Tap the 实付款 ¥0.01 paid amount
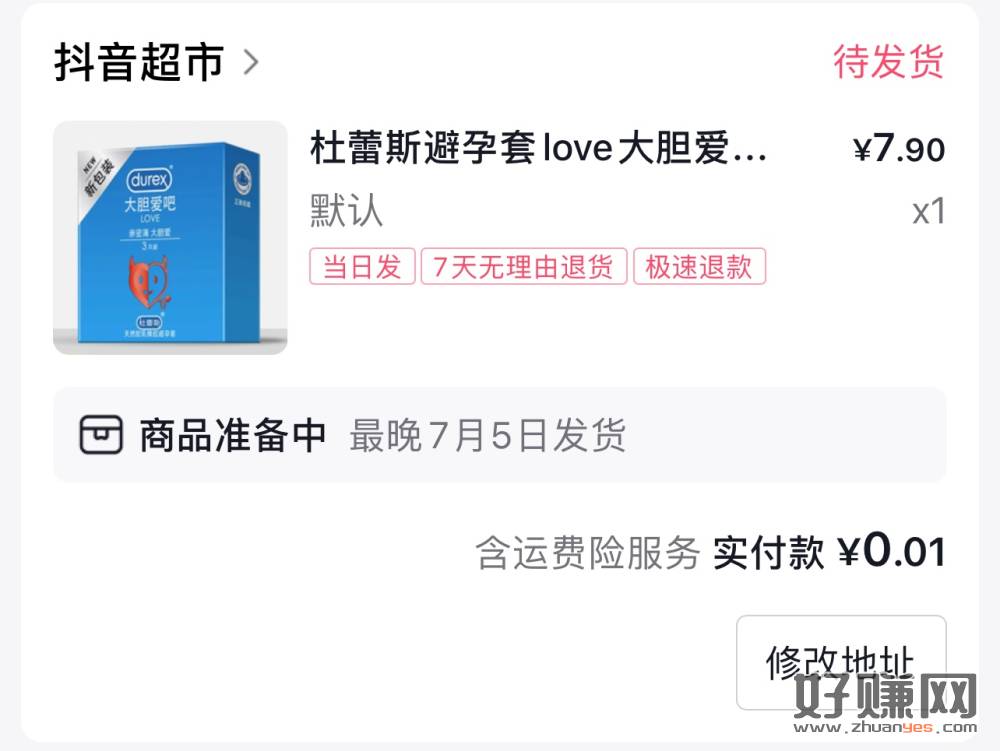The height and width of the screenshot is (751, 1000). point(829,551)
